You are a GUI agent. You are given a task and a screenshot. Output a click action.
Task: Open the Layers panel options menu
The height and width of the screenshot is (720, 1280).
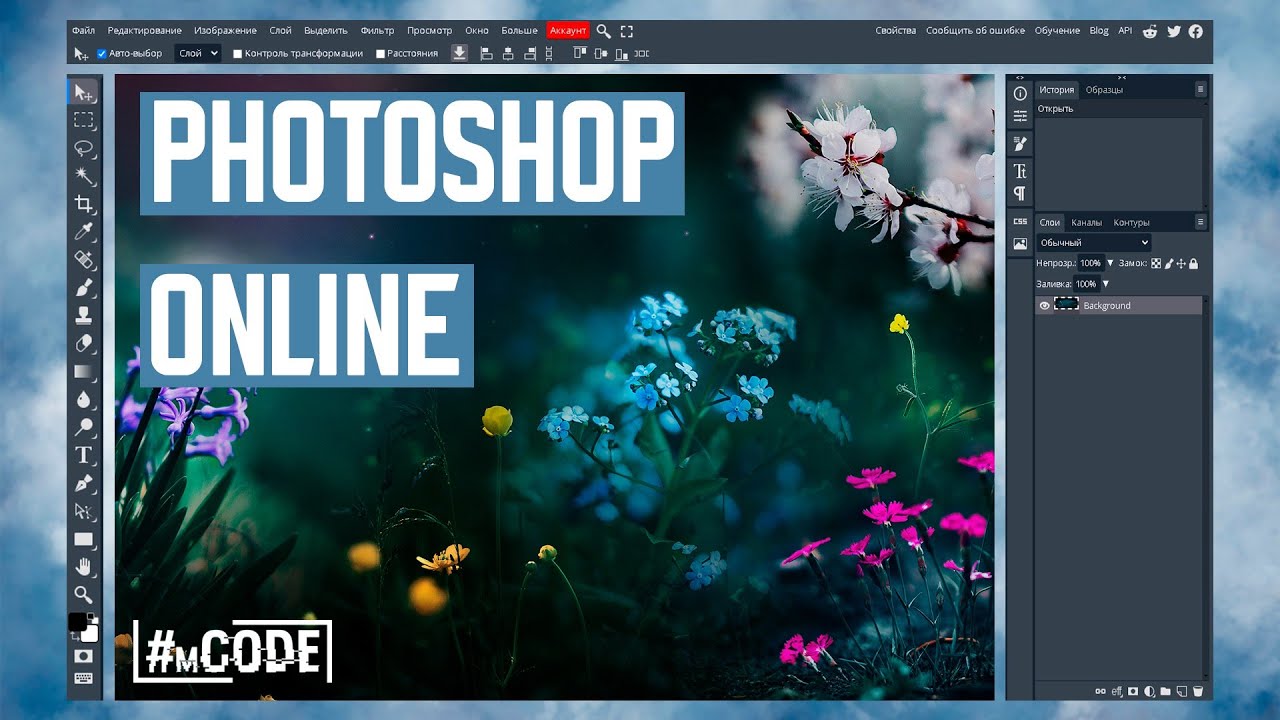1201,222
